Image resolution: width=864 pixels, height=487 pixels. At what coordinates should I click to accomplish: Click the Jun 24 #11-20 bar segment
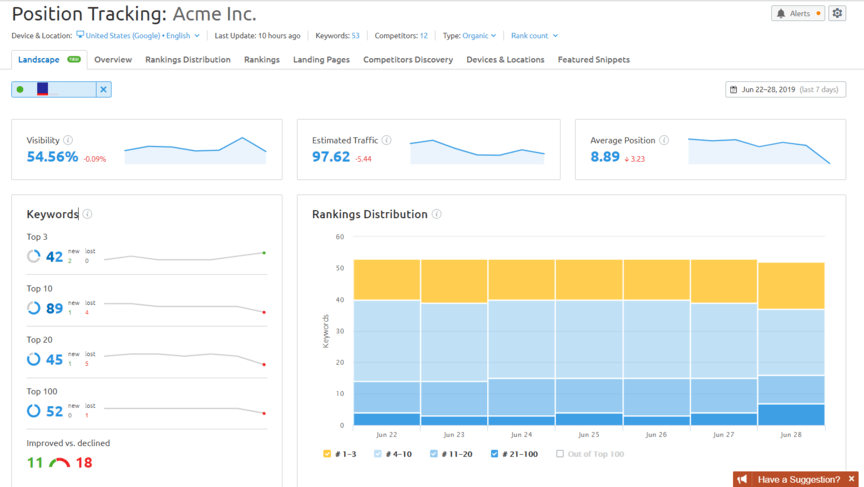coord(521,397)
